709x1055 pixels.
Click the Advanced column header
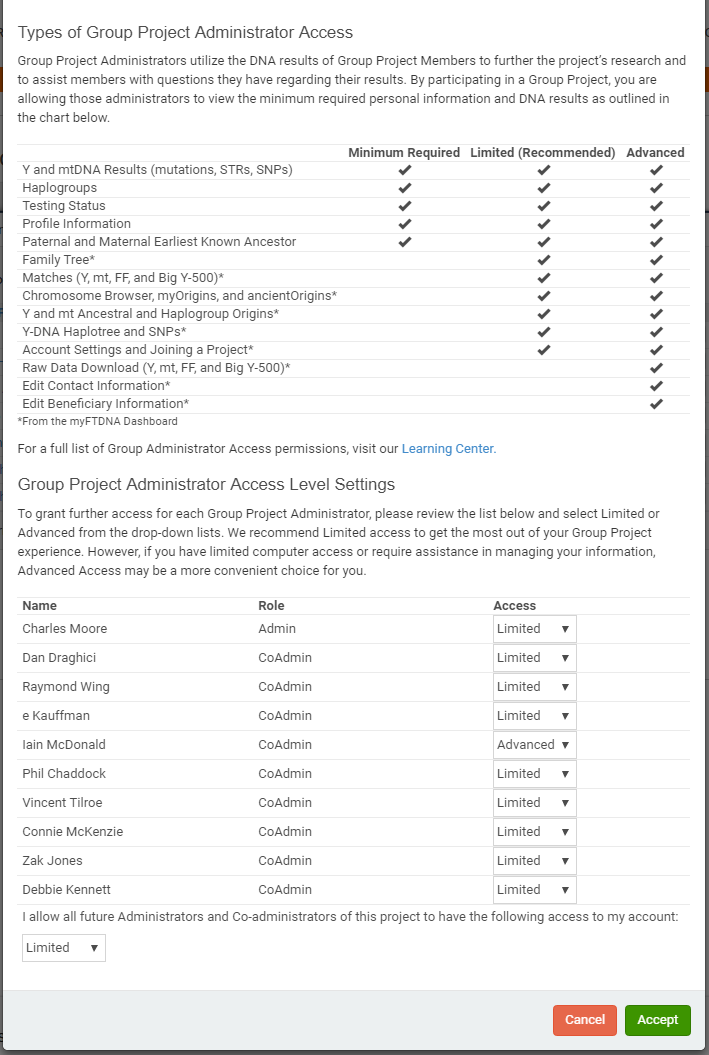click(655, 153)
